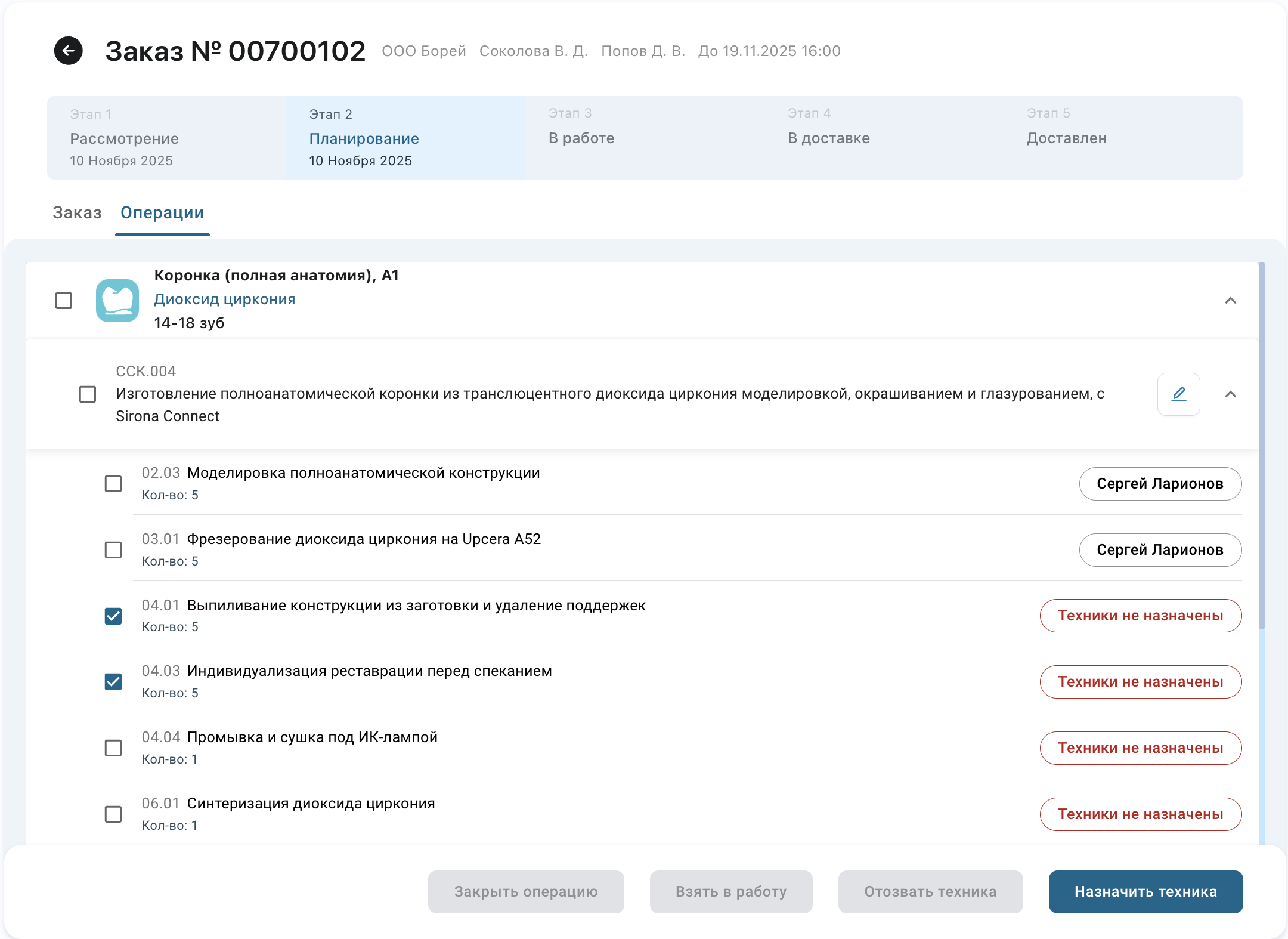Check the Коронка (полная анатомия) checkbox

pos(64,301)
